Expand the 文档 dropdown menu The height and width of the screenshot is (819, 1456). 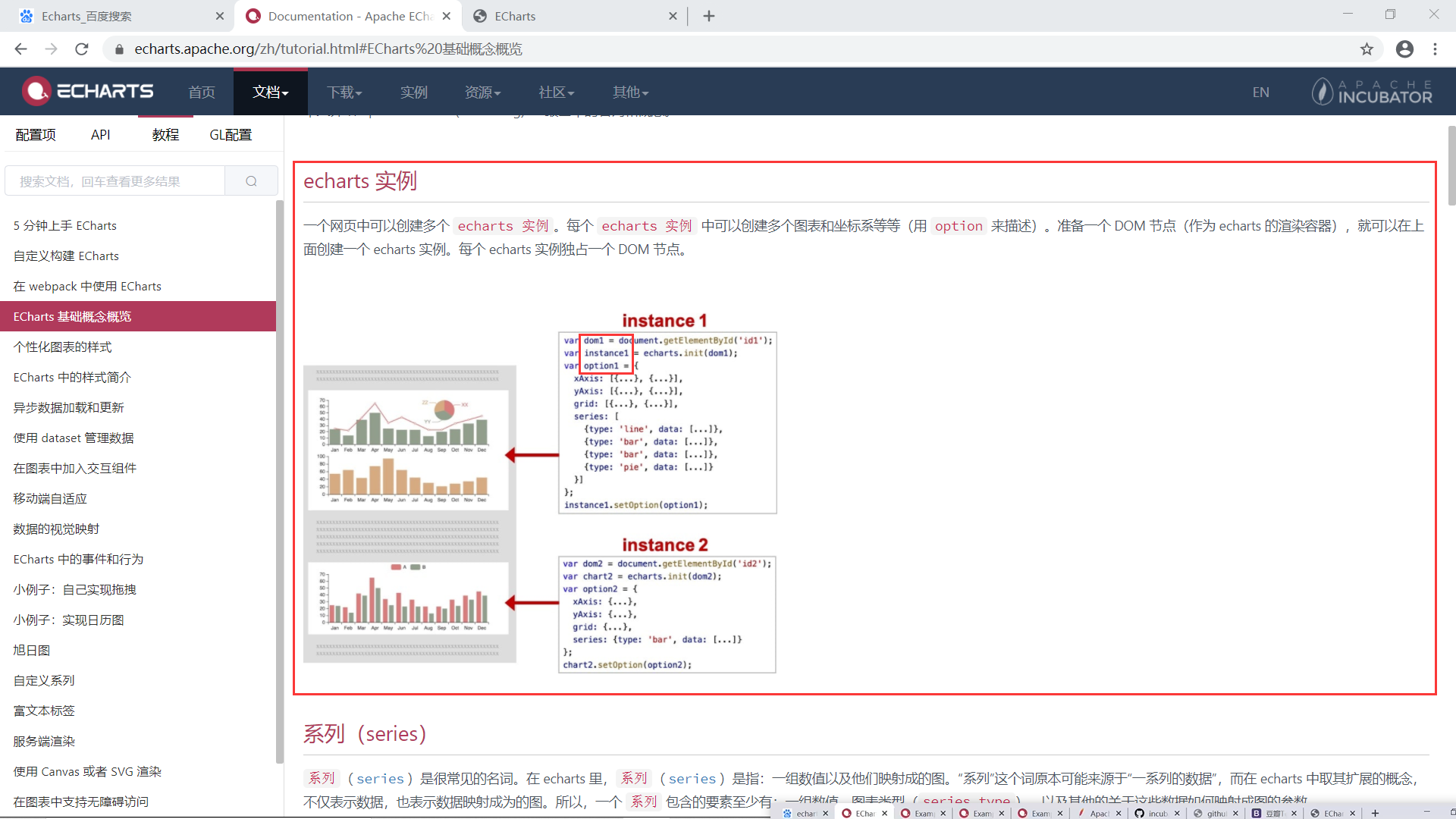270,92
